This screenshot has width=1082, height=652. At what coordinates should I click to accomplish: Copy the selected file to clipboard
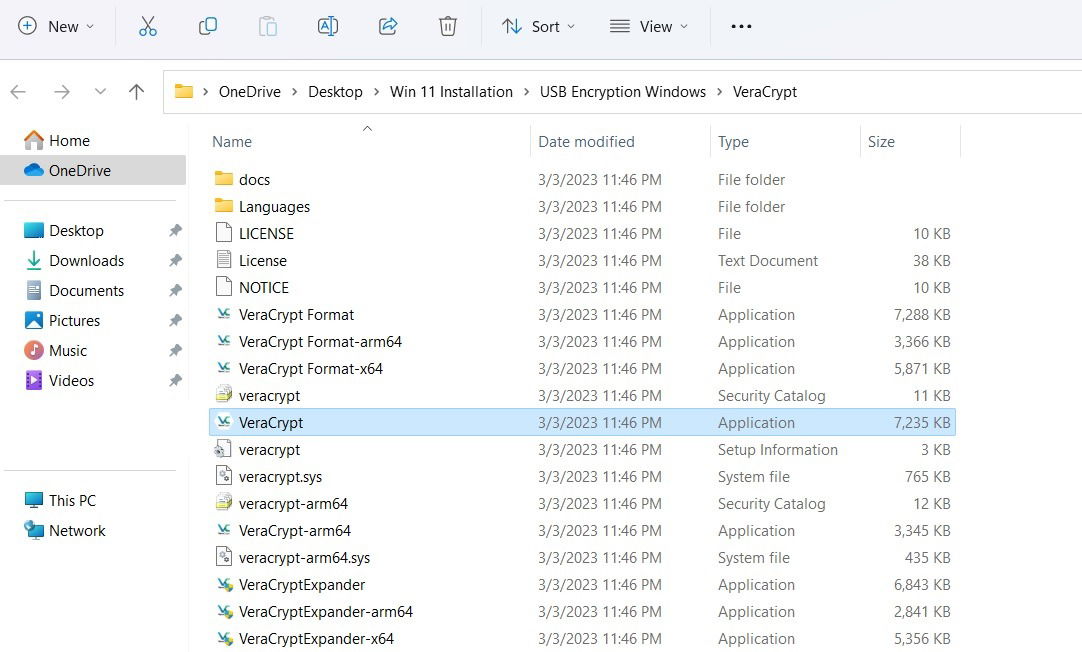[x=208, y=26]
